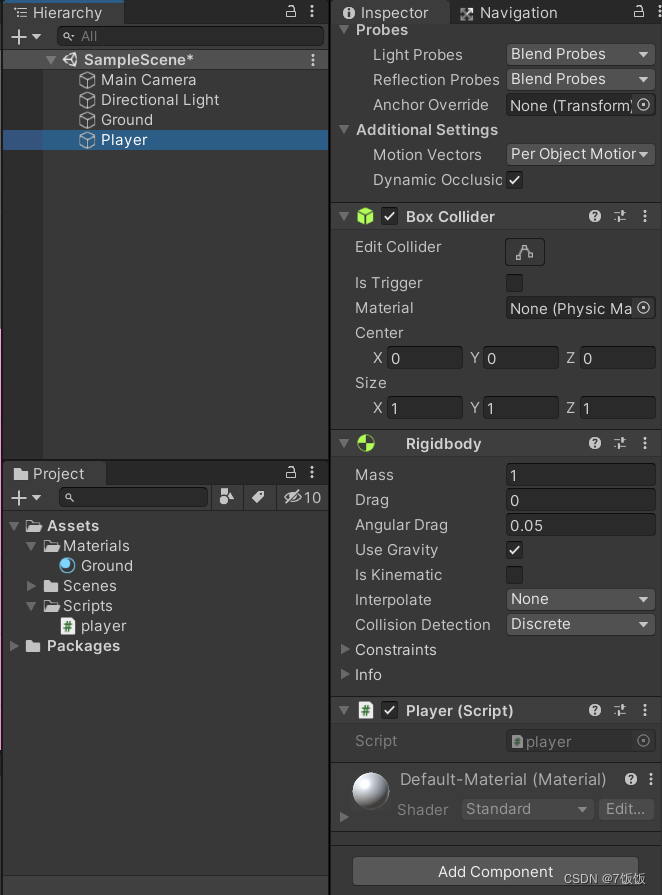Click the Default-Material preview sphere
The width and height of the screenshot is (662, 895).
pyautogui.click(x=371, y=791)
